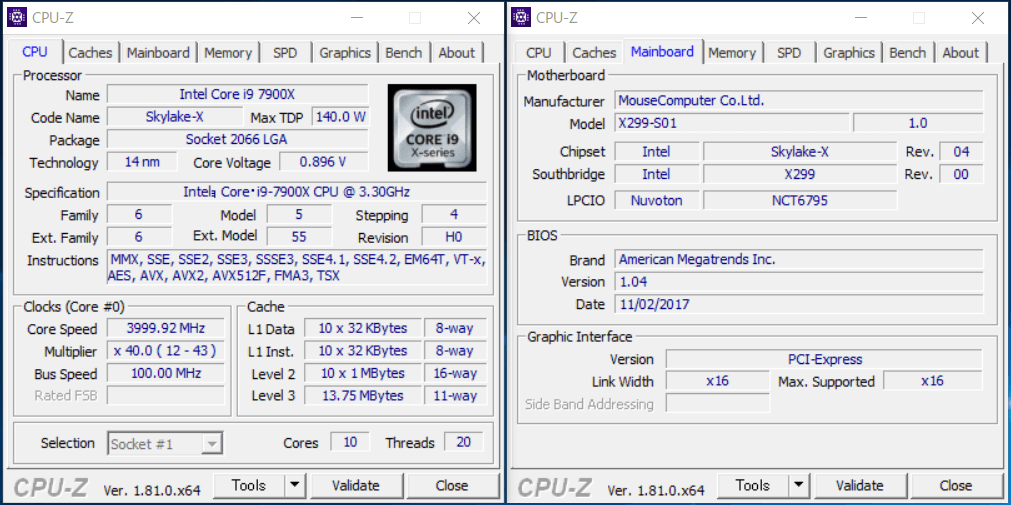Click package value 'Socket 2066 LGA'

tap(237, 139)
